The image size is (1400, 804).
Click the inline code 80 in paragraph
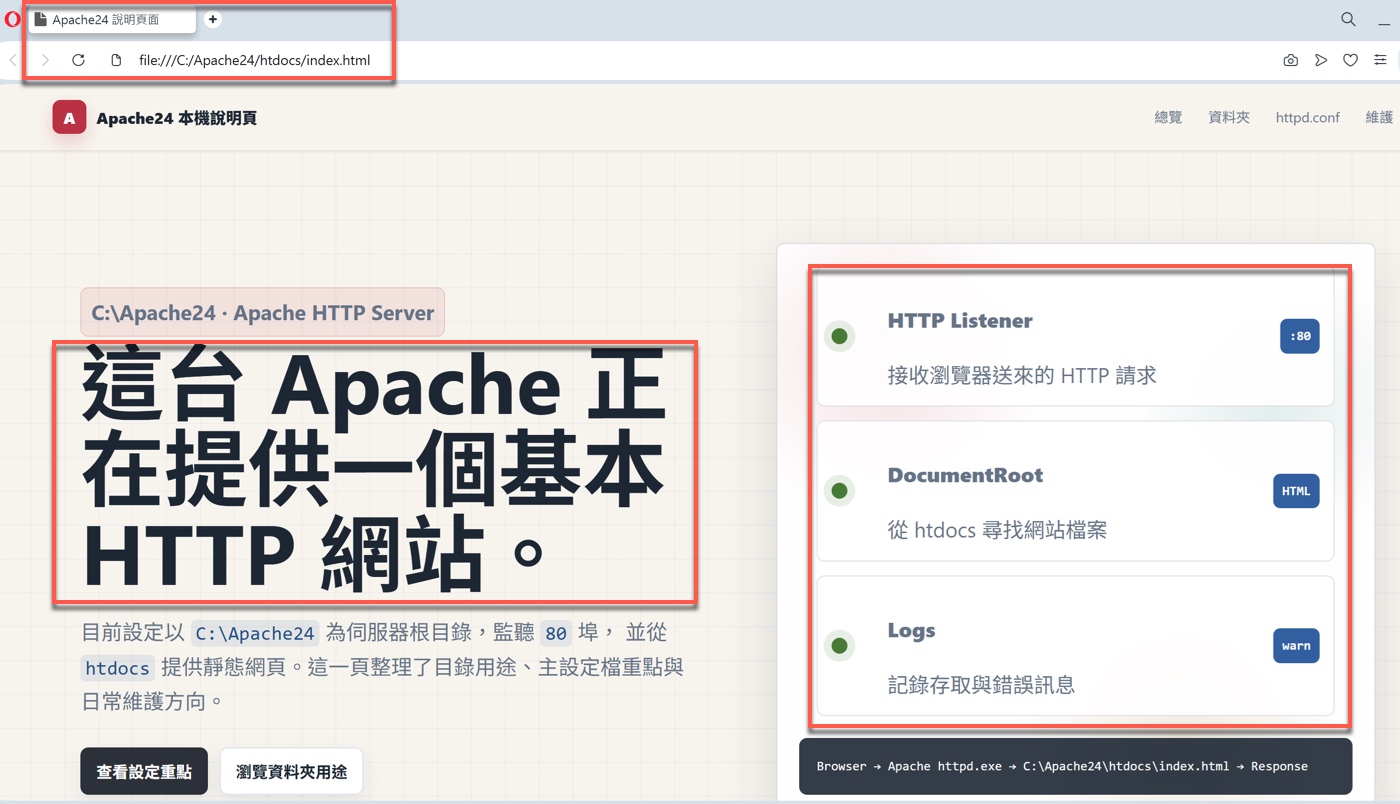pos(556,633)
